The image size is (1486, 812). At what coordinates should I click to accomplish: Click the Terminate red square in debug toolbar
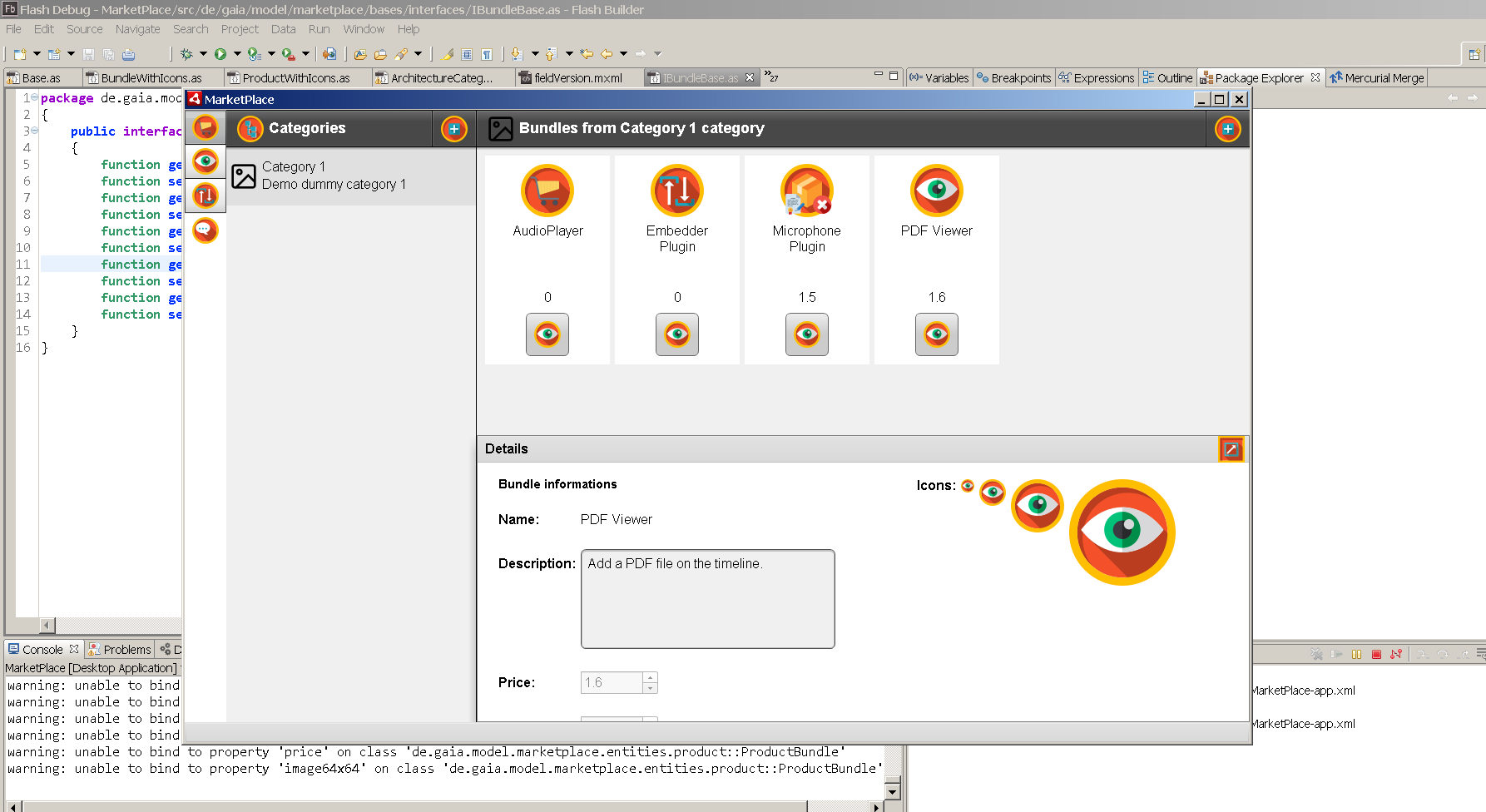pos(1376,655)
